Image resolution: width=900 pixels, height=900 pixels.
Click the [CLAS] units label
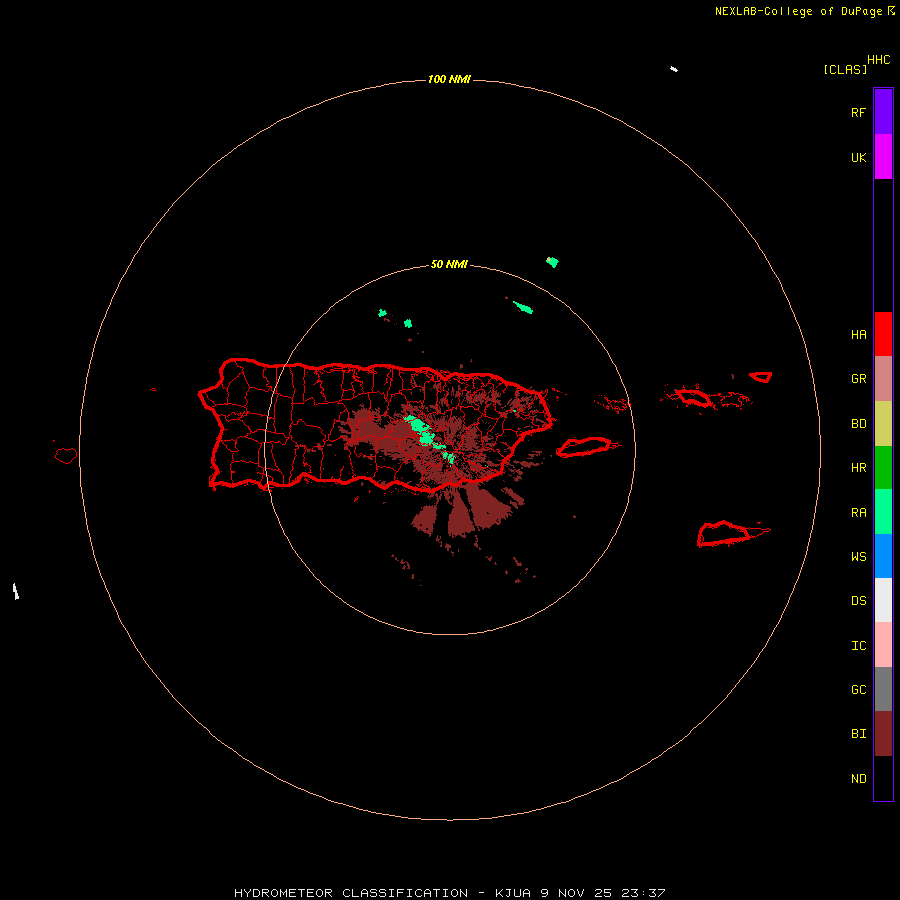845,69
